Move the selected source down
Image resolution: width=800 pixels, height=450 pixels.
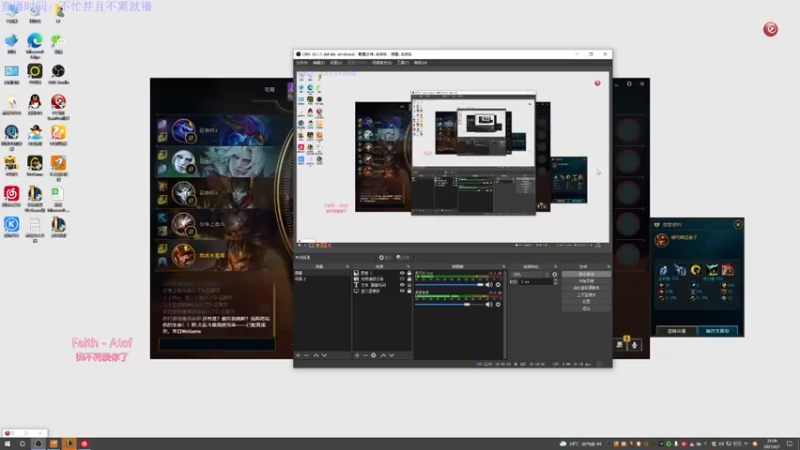click(x=392, y=355)
